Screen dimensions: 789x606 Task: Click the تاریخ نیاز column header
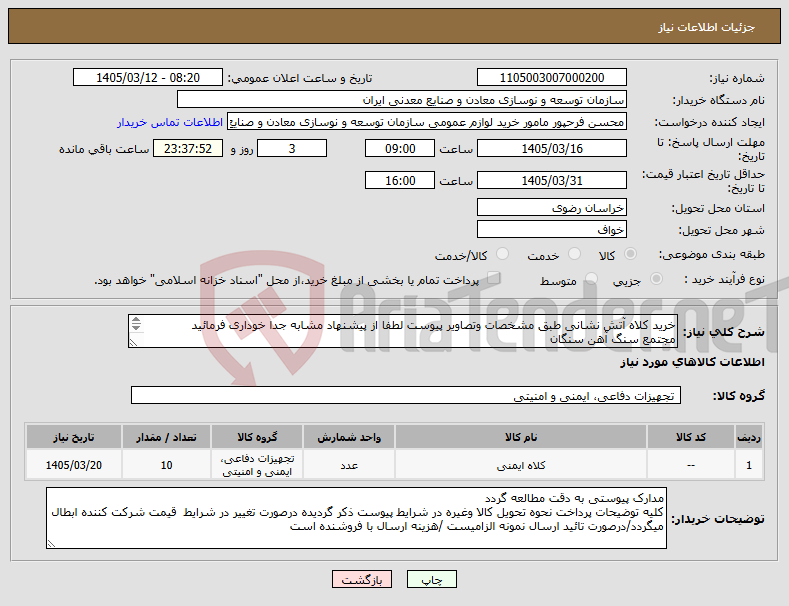point(73,437)
